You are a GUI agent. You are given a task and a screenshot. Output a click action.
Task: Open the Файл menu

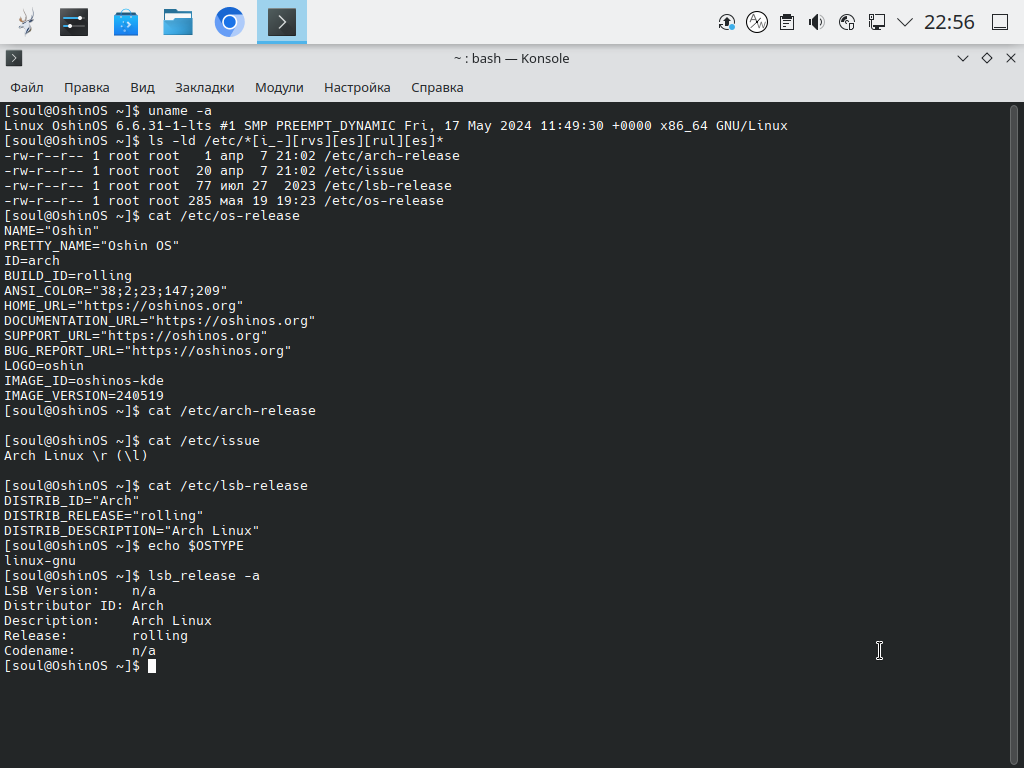[27, 88]
